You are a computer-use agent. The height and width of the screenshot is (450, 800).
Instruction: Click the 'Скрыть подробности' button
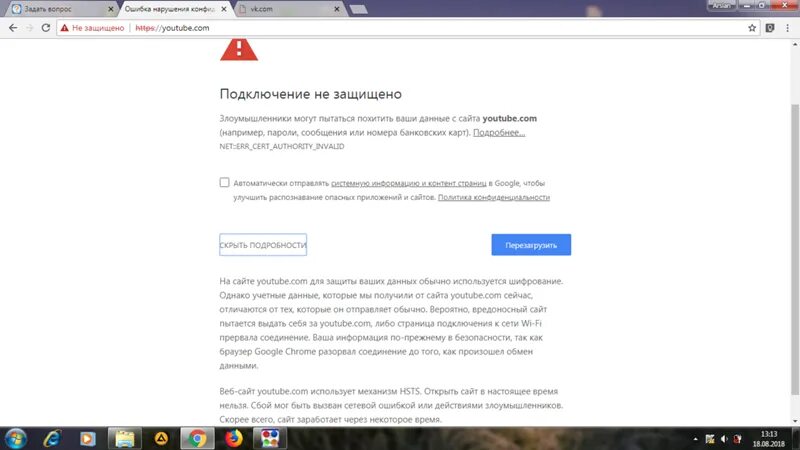[x=263, y=245]
